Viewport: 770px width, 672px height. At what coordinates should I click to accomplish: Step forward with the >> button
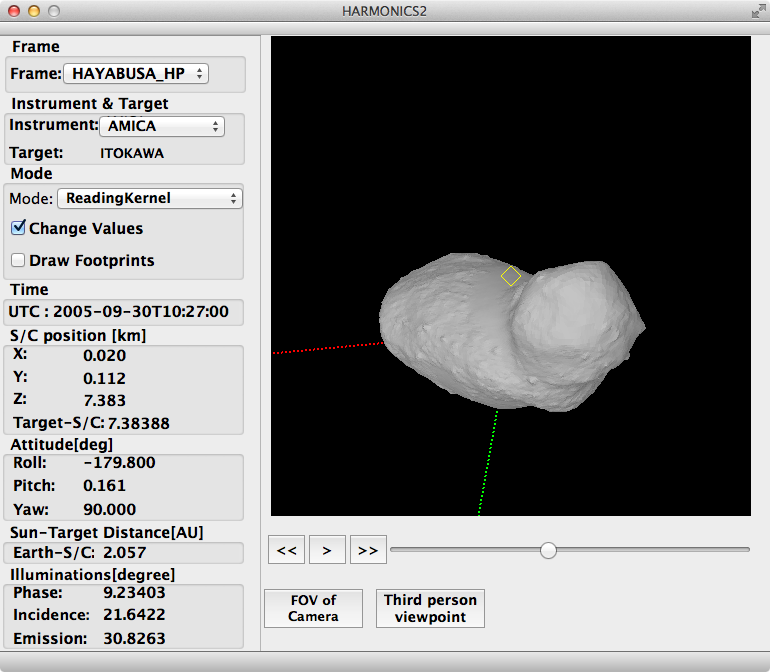[367, 549]
